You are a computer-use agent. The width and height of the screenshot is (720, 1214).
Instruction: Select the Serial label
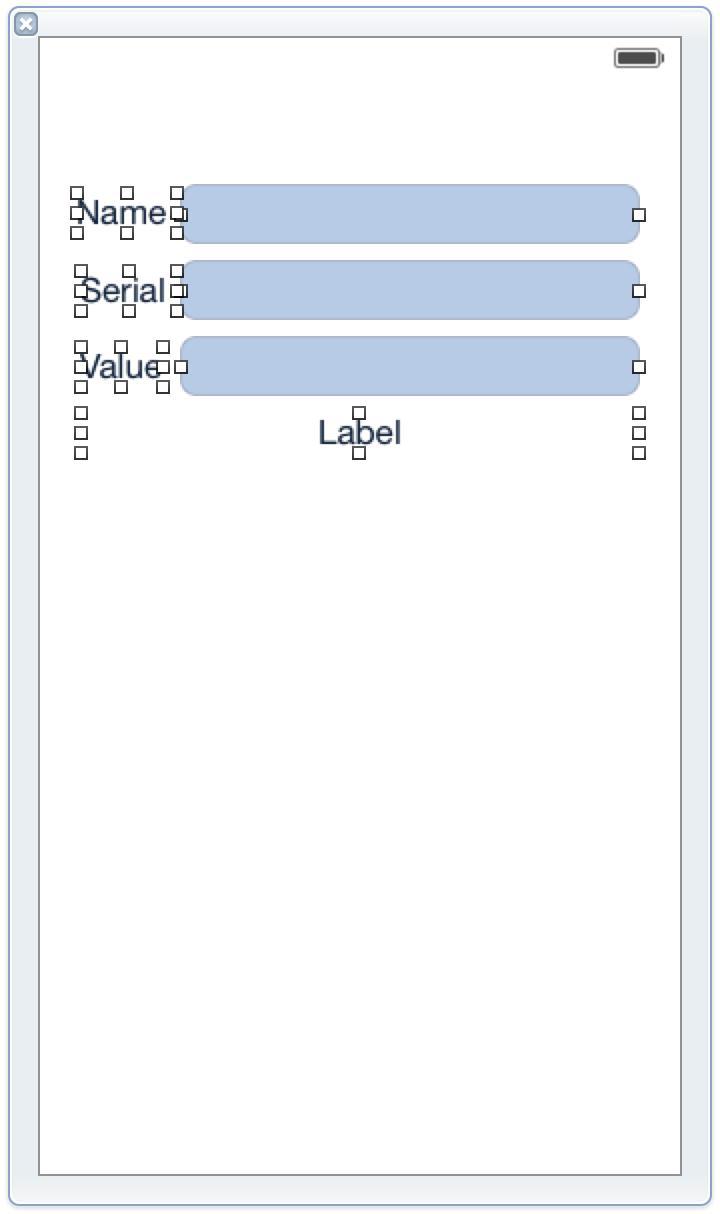click(x=123, y=291)
